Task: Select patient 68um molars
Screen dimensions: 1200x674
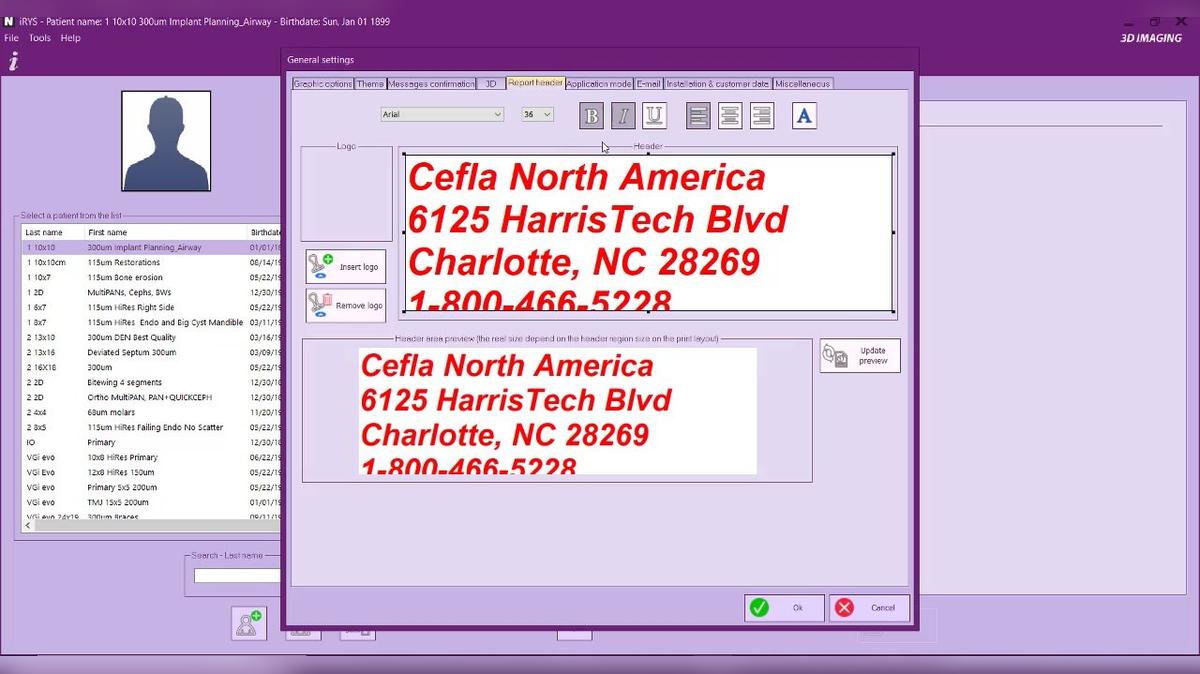Action: (152, 412)
